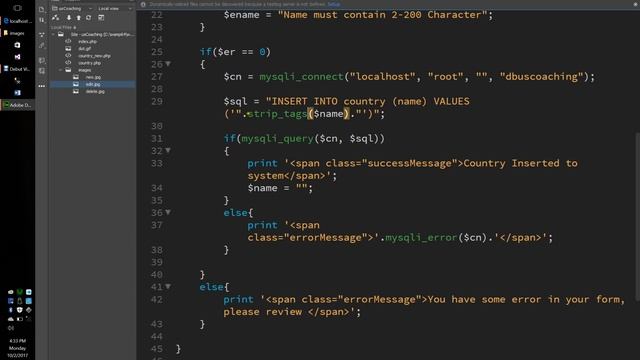This screenshot has height=360, width=640.
Task: Collapse code fold arrow at line 26
Action: [168, 64]
